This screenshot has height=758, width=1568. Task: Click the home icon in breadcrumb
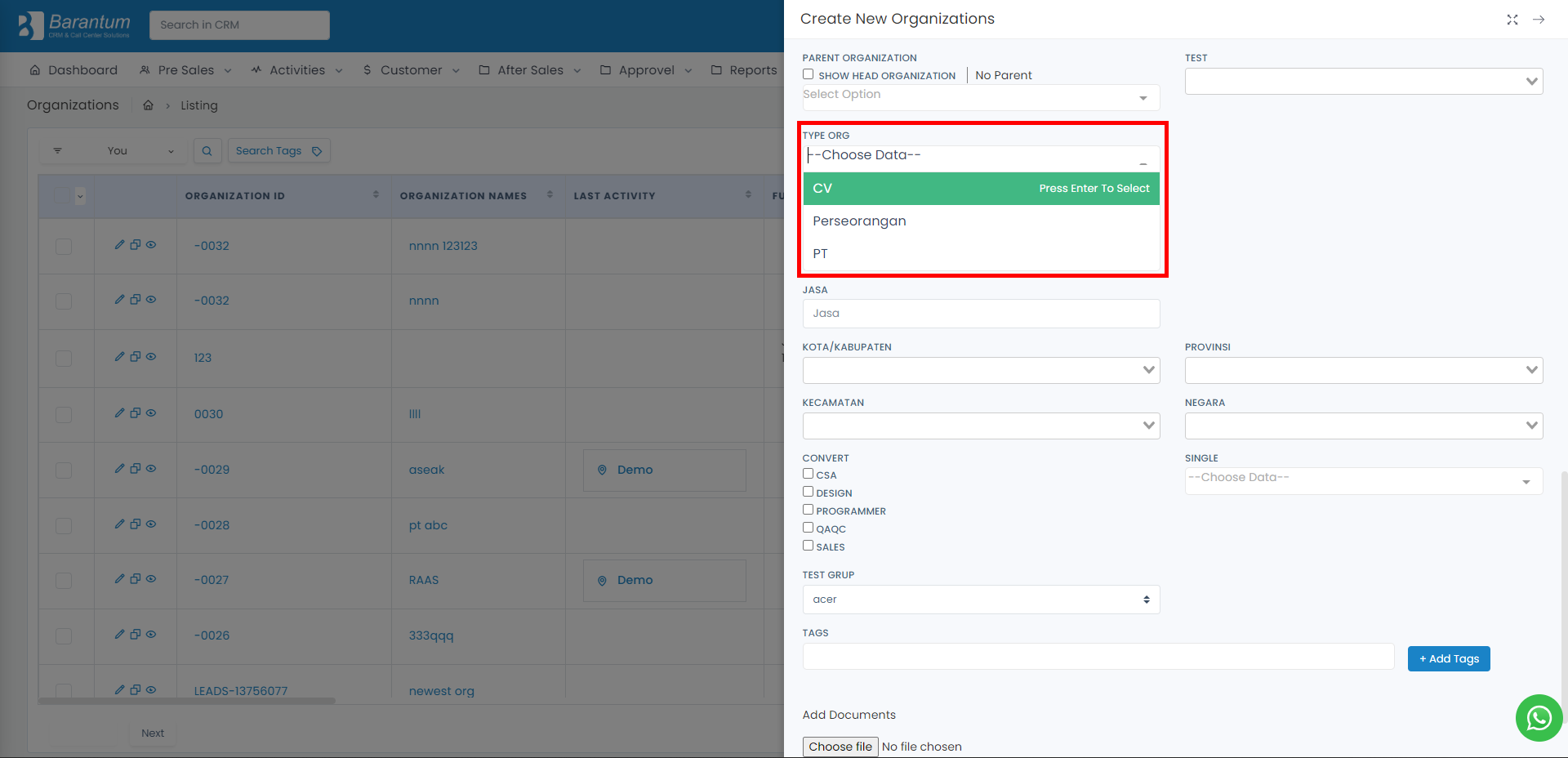click(x=148, y=105)
